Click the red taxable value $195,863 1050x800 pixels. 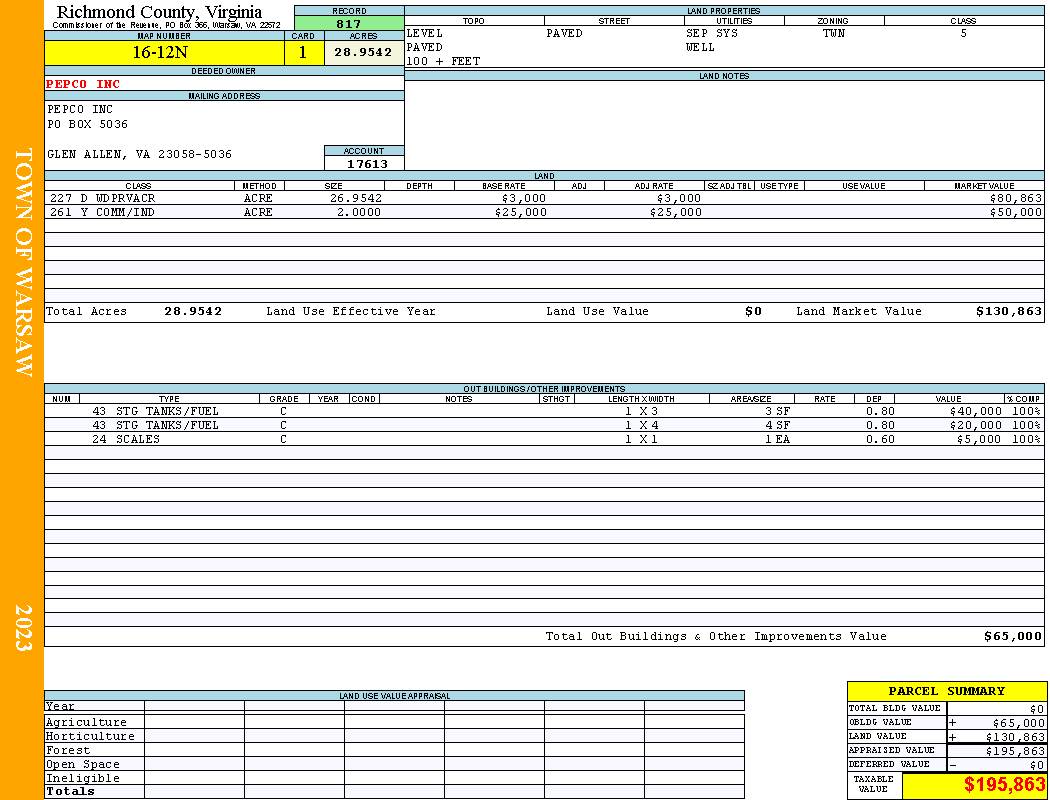(x=1004, y=785)
